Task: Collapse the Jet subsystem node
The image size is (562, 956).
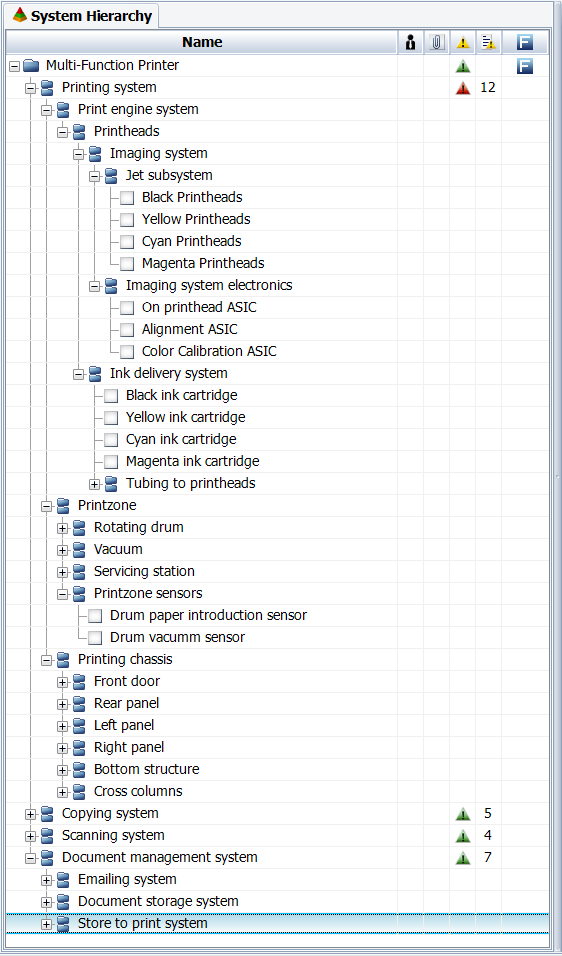Action: pos(94,176)
